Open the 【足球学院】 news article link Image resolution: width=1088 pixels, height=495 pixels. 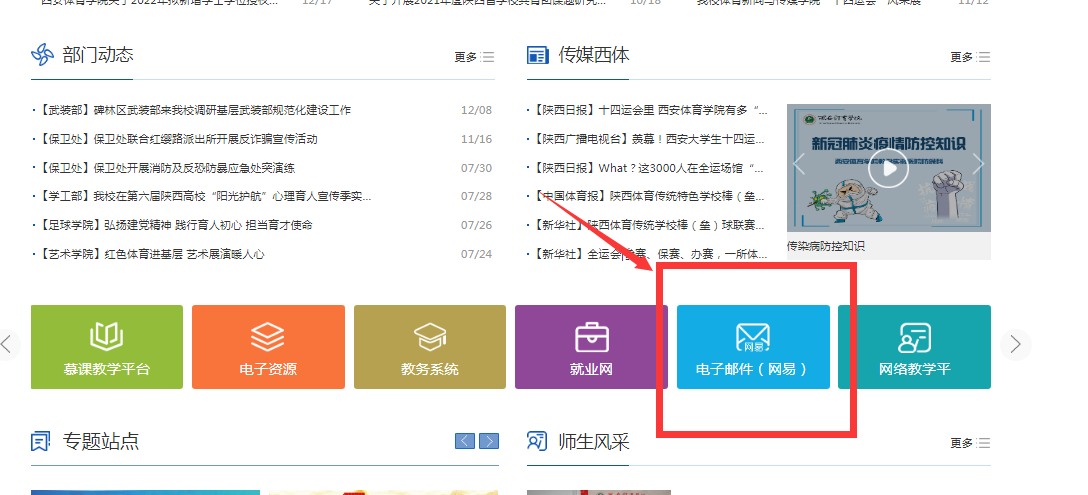(175, 225)
